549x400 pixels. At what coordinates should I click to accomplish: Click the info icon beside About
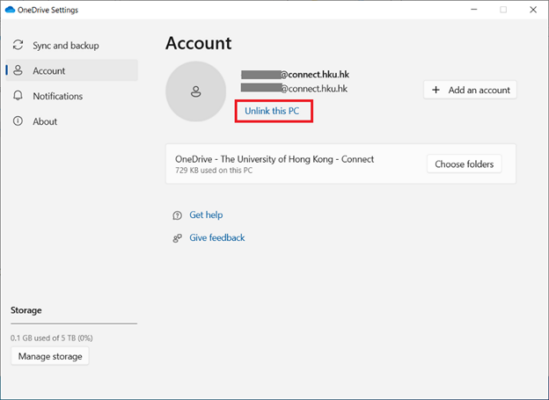pos(18,121)
